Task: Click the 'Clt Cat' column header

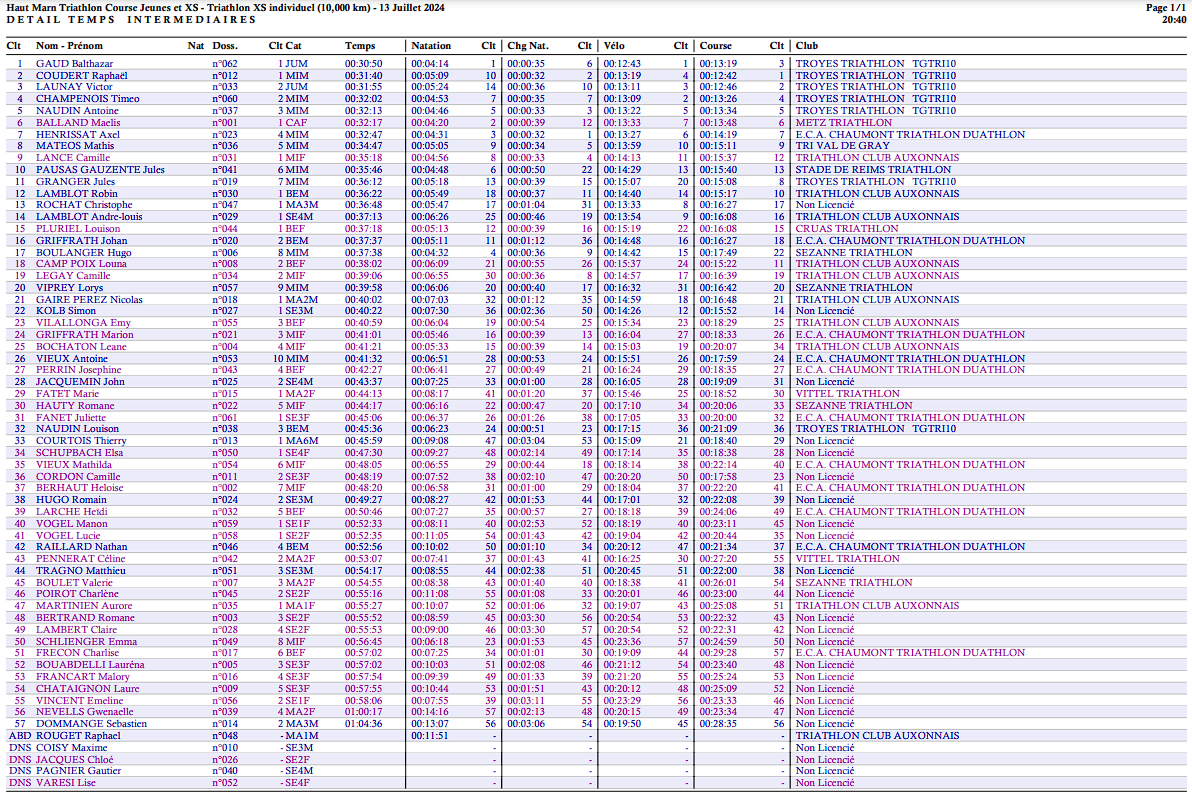Action: point(285,46)
